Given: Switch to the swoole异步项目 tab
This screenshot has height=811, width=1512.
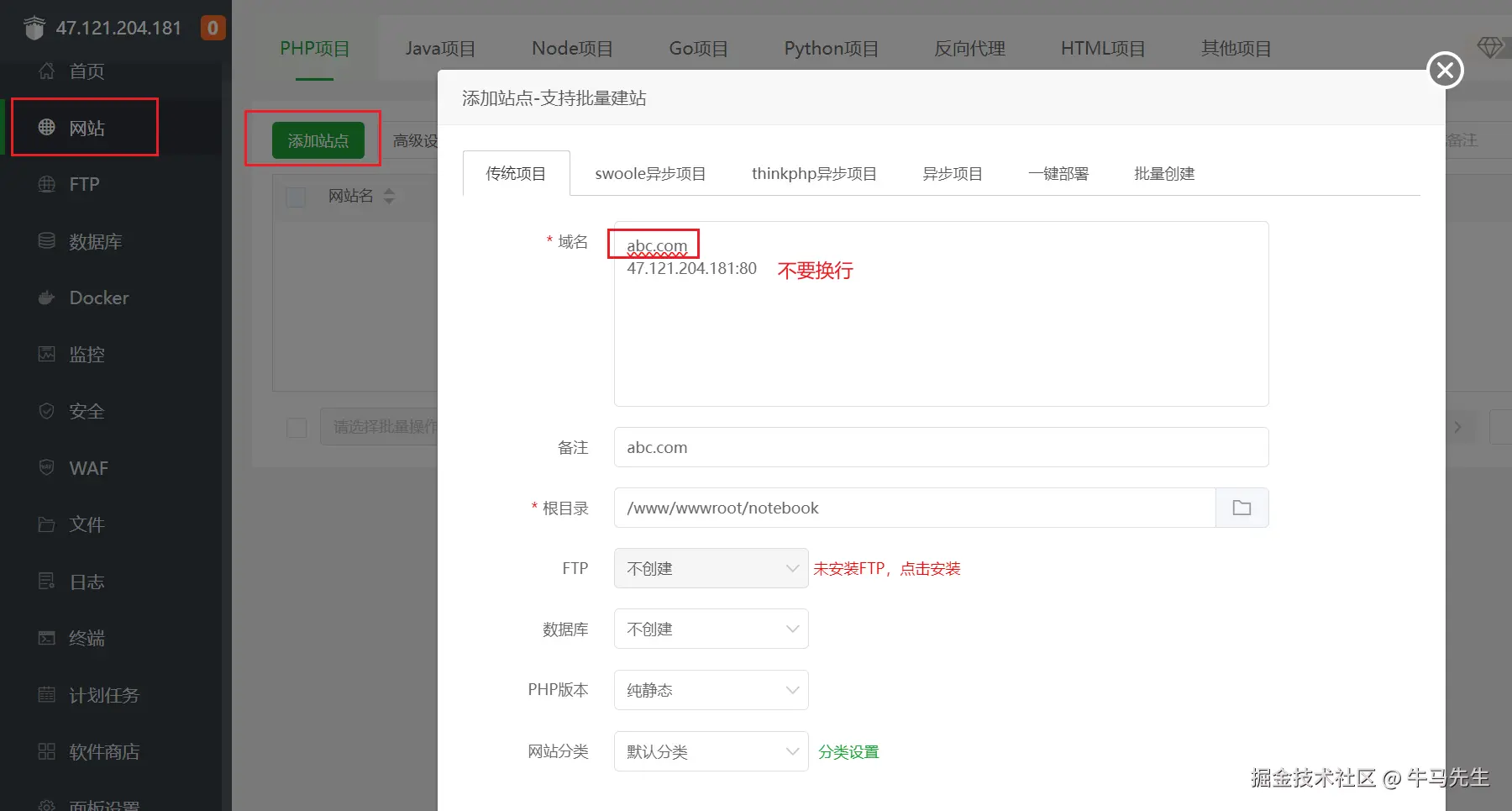Looking at the screenshot, I should [x=650, y=173].
